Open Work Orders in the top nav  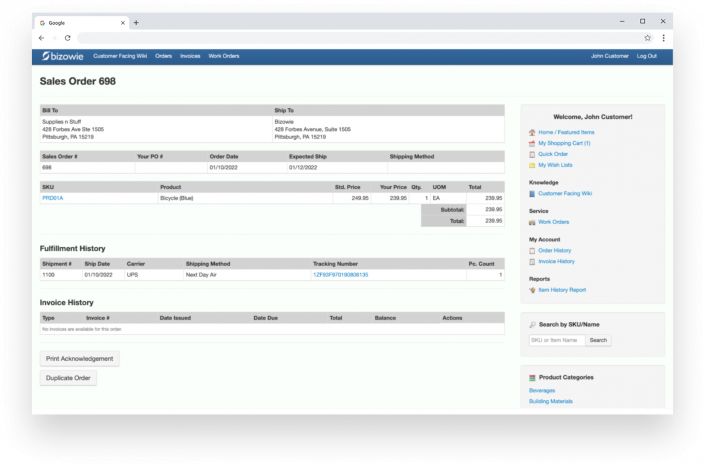(x=224, y=56)
